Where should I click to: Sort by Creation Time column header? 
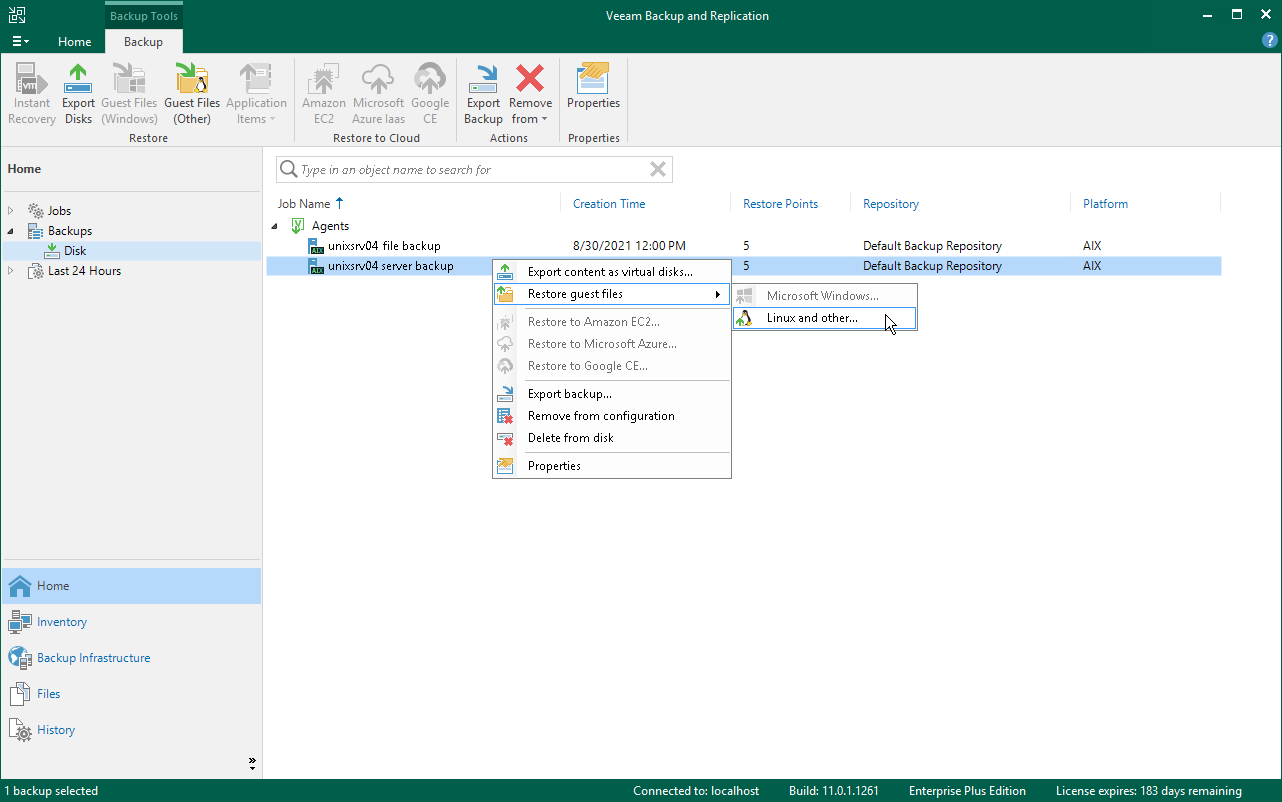tap(609, 204)
